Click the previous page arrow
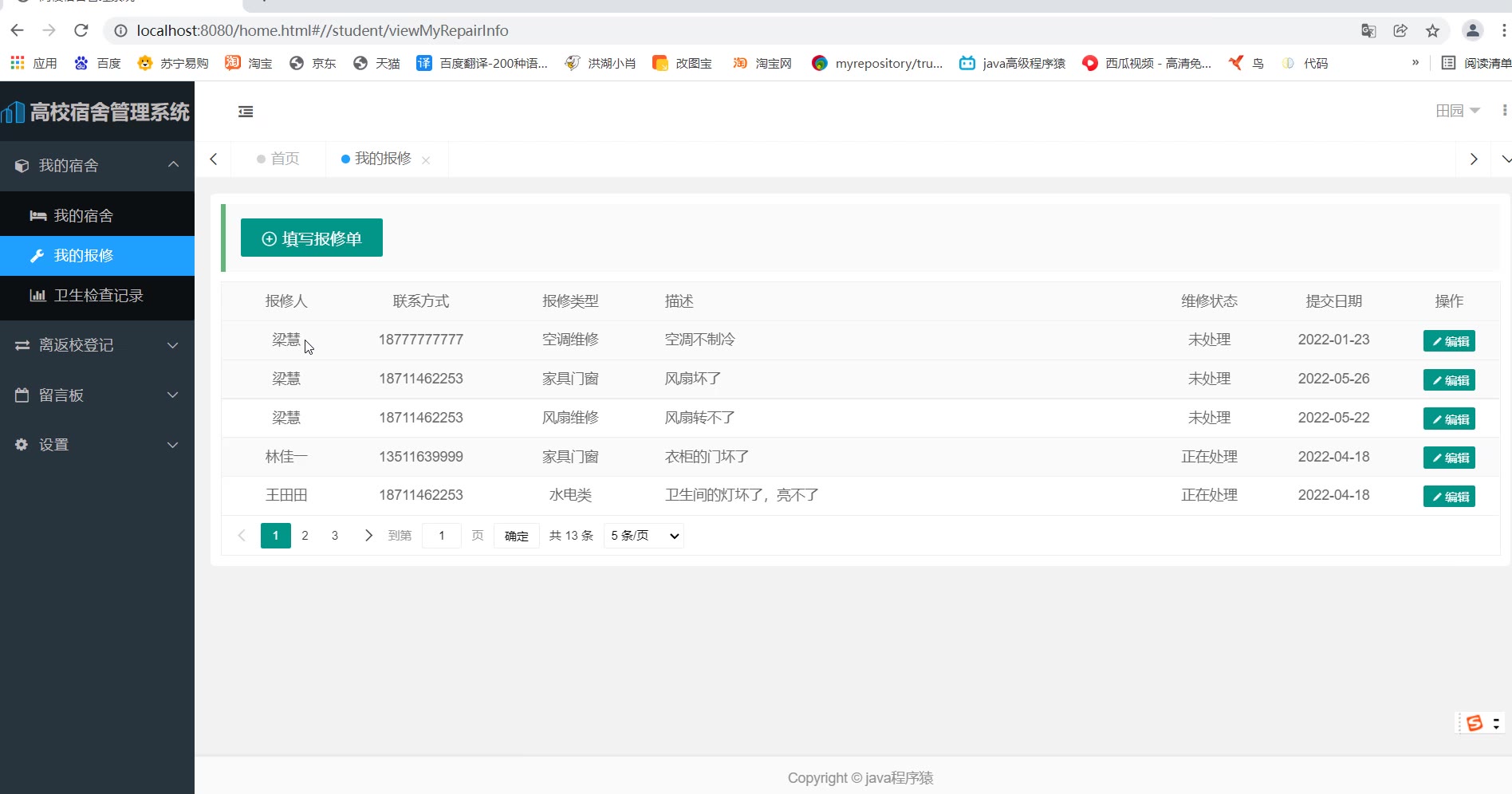Screen dimensions: 1512x794 coord(242,536)
